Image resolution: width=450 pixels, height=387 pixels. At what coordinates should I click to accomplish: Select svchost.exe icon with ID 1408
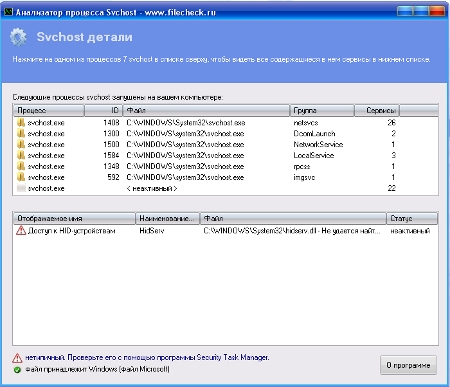[21, 123]
